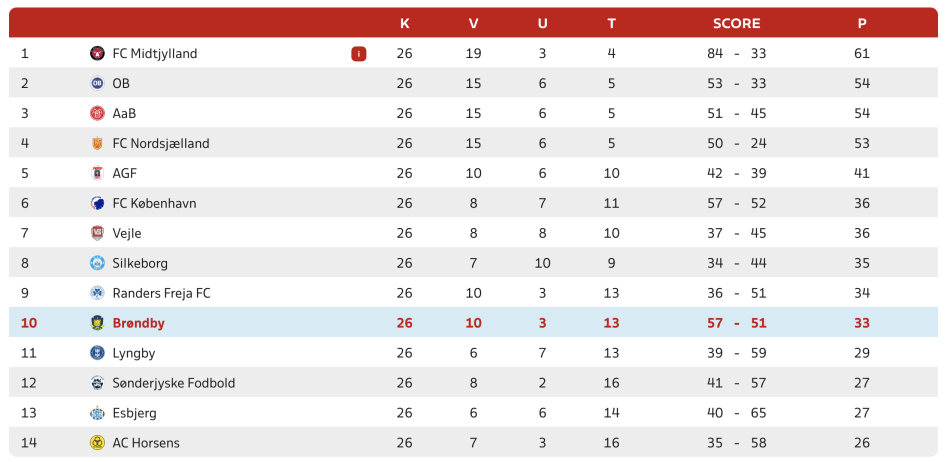
Task: Select the Sønderjyske Fodbold team name
Action: [174, 383]
